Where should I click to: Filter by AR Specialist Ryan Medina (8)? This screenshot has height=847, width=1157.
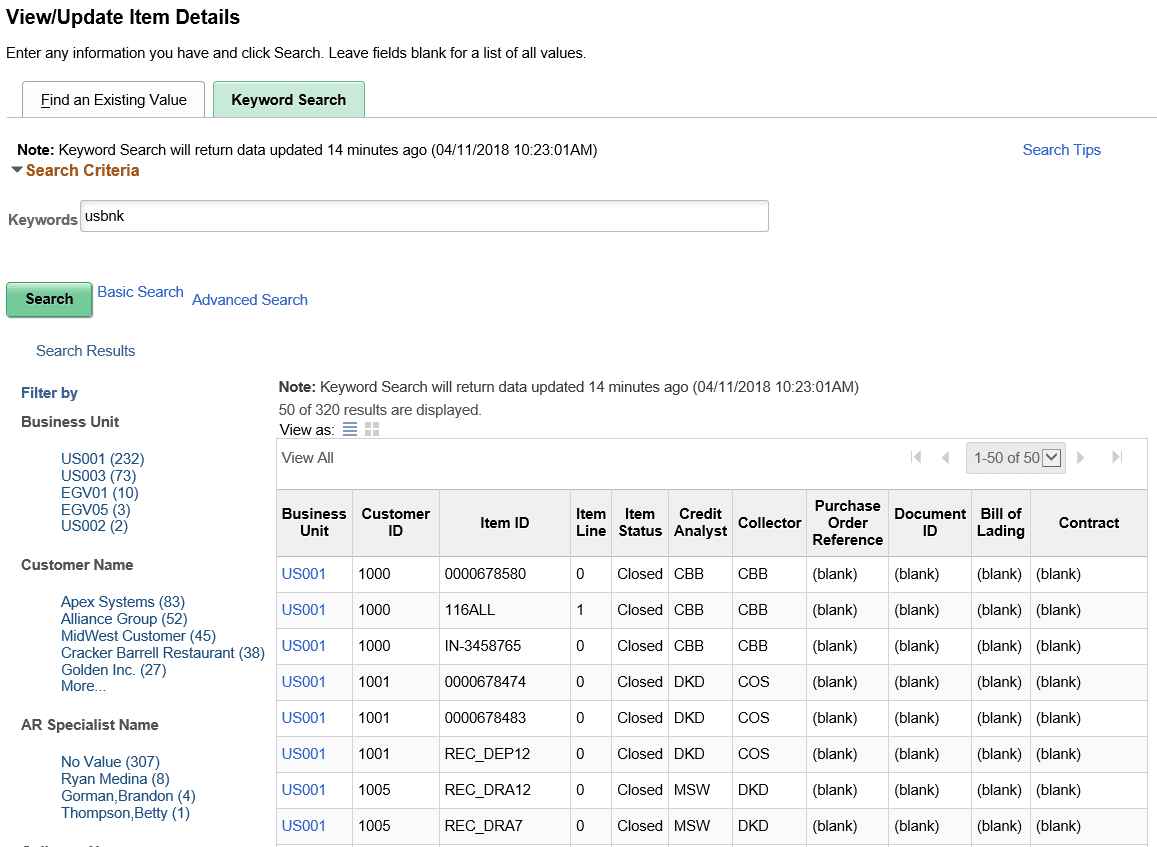pos(115,778)
